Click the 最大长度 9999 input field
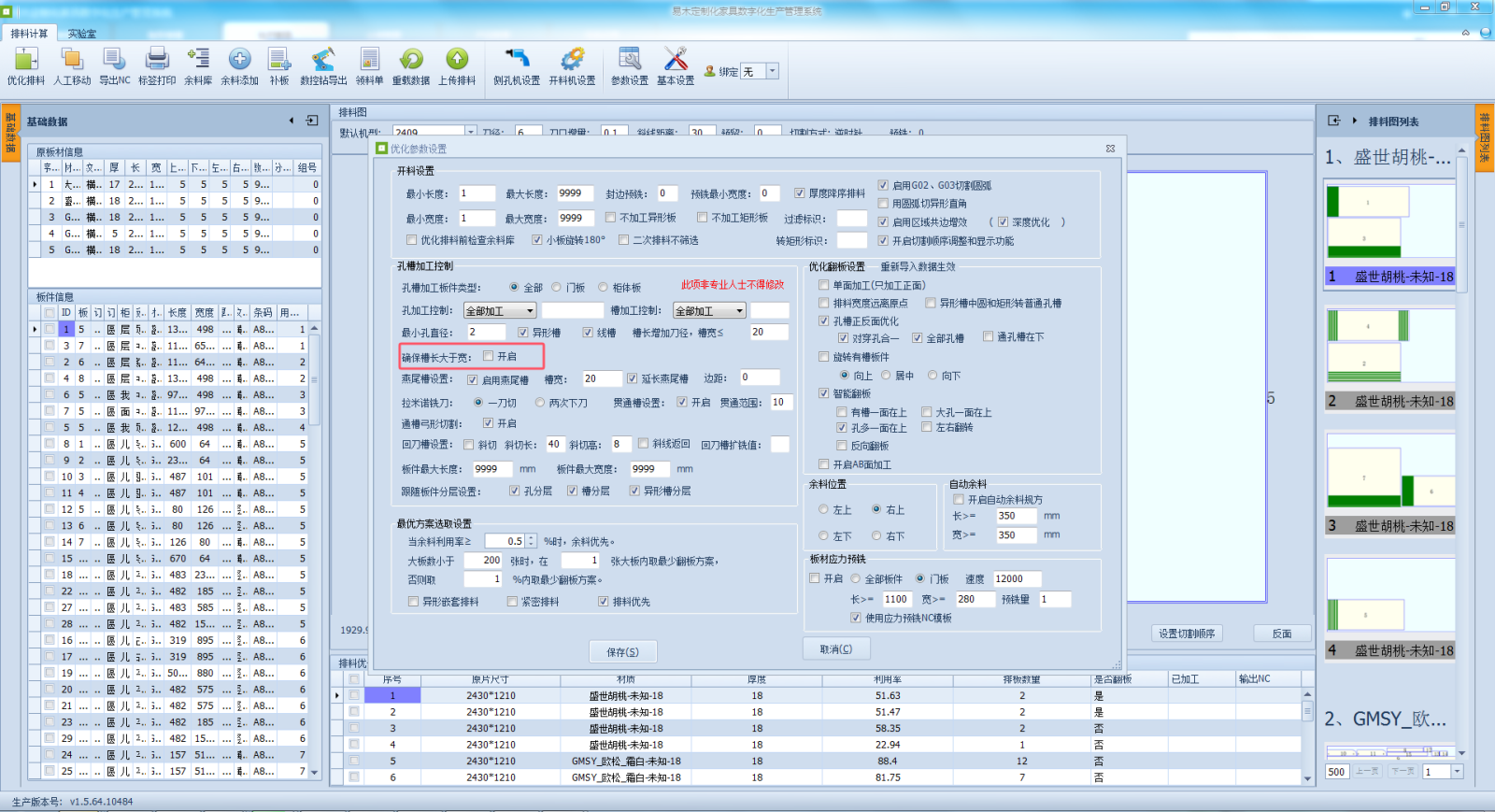 [x=577, y=193]
